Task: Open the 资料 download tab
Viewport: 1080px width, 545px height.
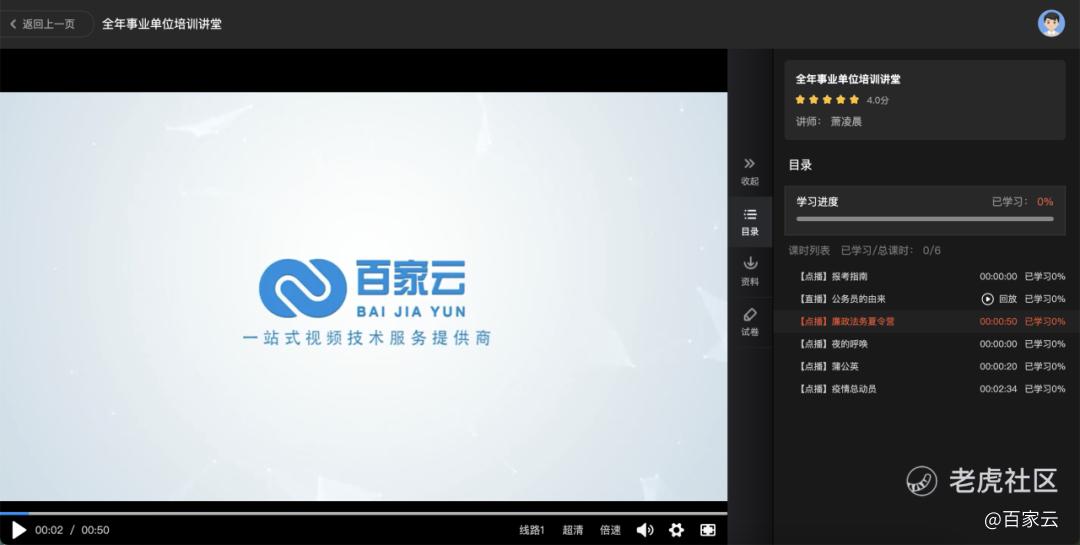Action: tap(750, 271)
